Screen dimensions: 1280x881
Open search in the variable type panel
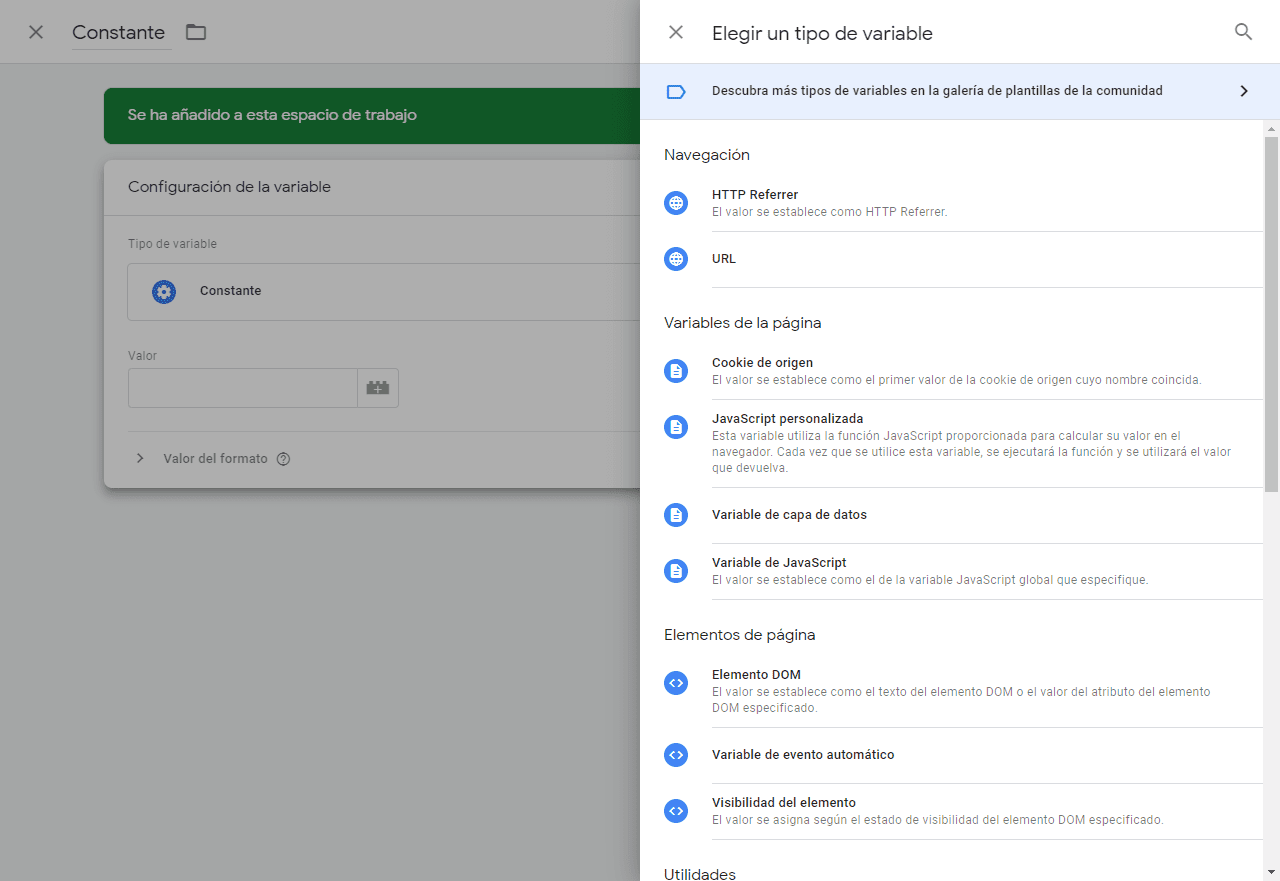pyautogui.click(x=1243, y=31)
